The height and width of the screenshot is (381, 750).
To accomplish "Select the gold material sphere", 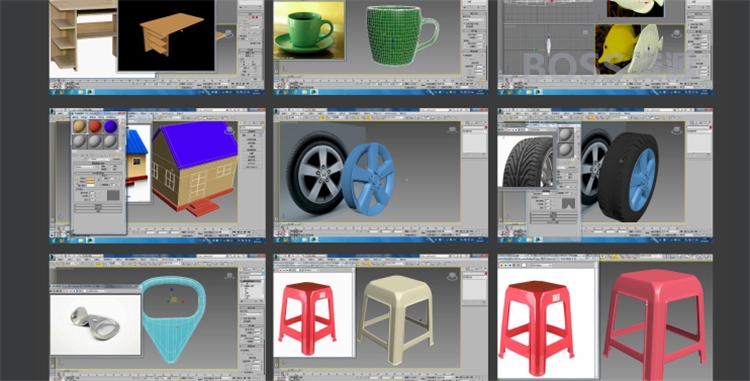I will coord(80,127).
